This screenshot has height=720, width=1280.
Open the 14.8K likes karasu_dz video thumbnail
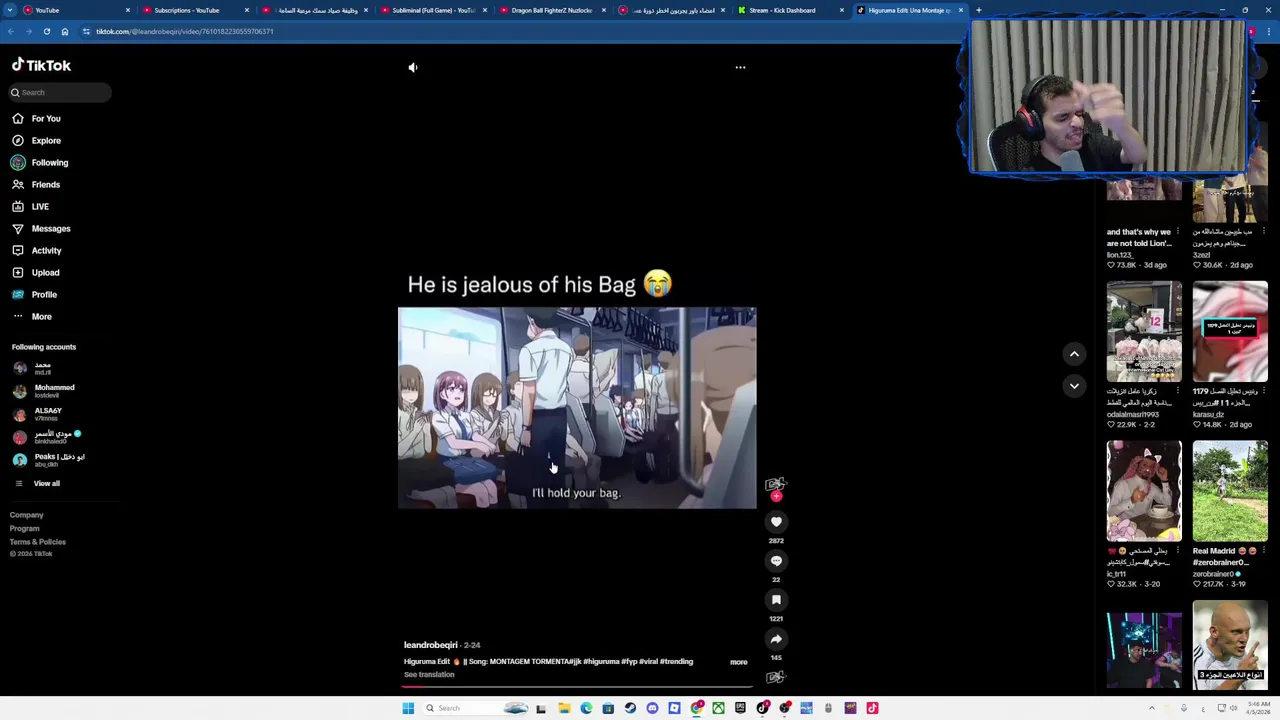pos(1230,331)
